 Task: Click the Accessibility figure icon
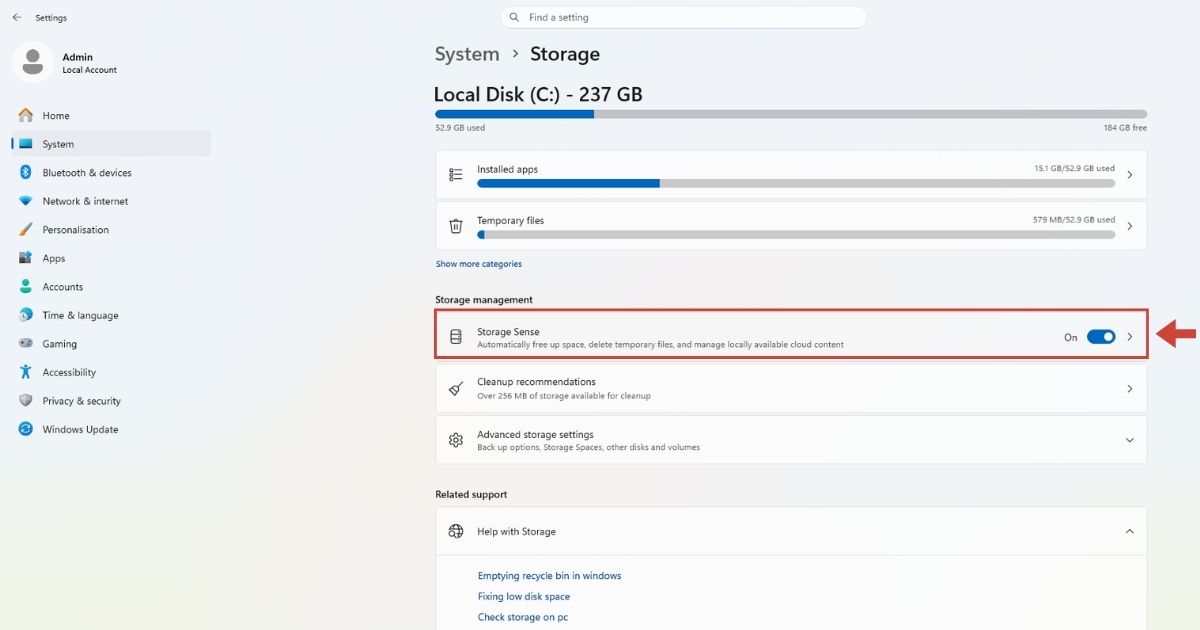25,372
